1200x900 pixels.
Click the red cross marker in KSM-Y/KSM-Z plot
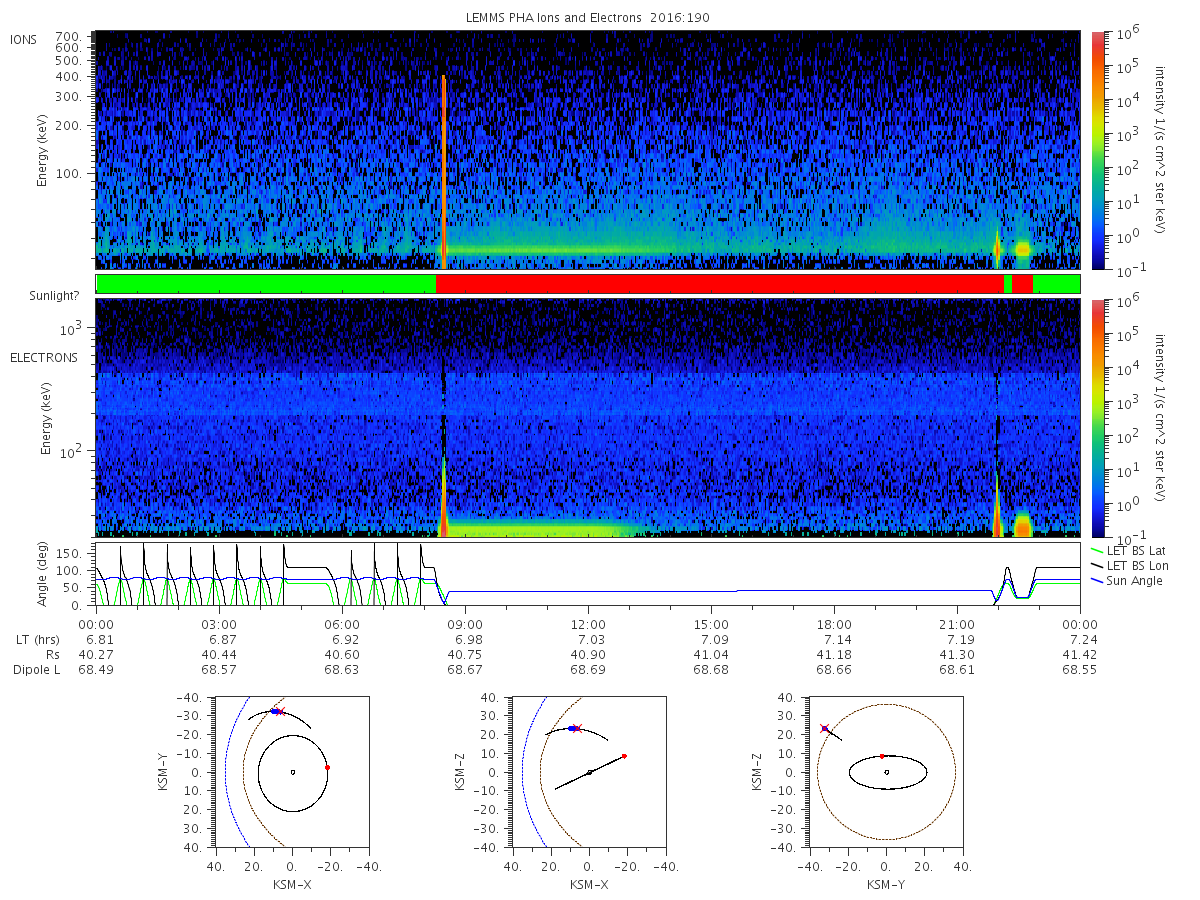pos(824,728)
